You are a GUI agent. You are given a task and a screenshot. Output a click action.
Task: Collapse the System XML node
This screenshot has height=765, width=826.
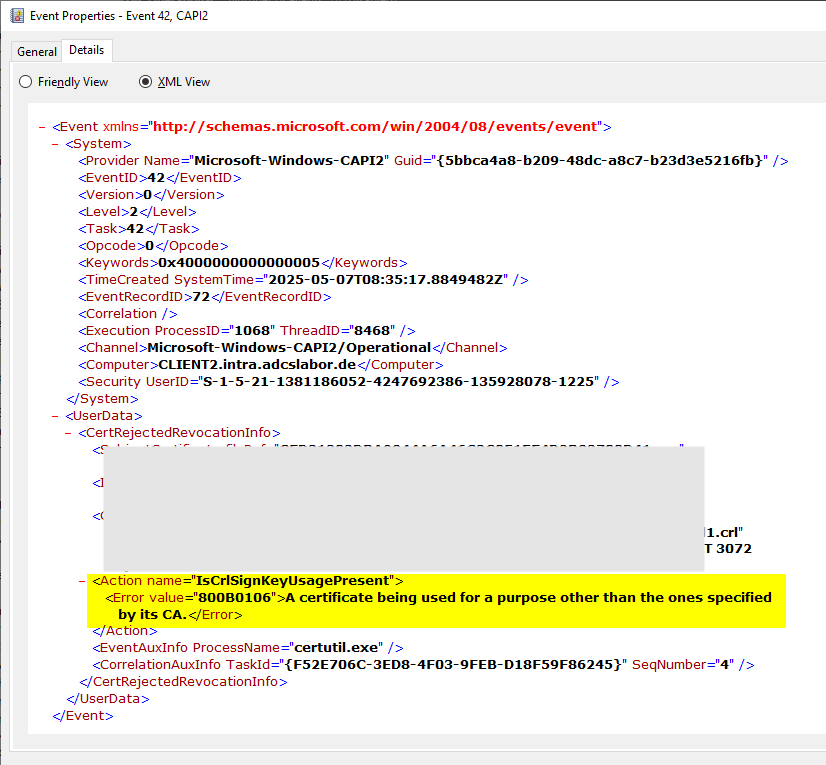tap(55, 144)
